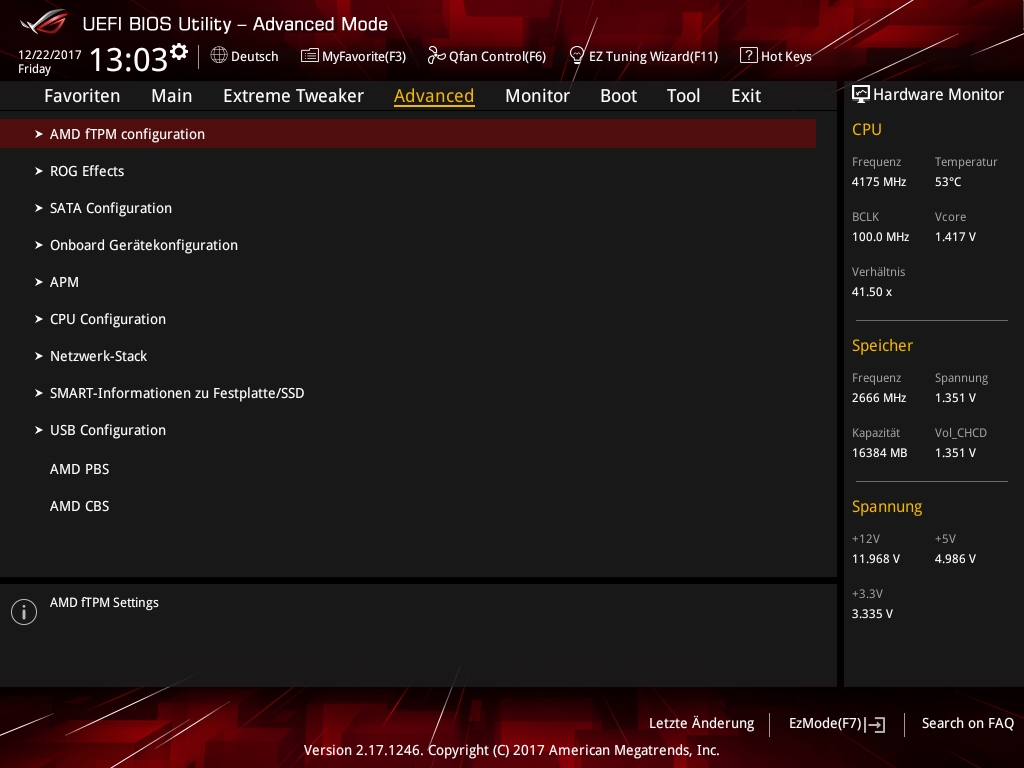Open the CPU Configuration submenu
The width and height of the screenshot is (1024, 768).
[108, 319]
